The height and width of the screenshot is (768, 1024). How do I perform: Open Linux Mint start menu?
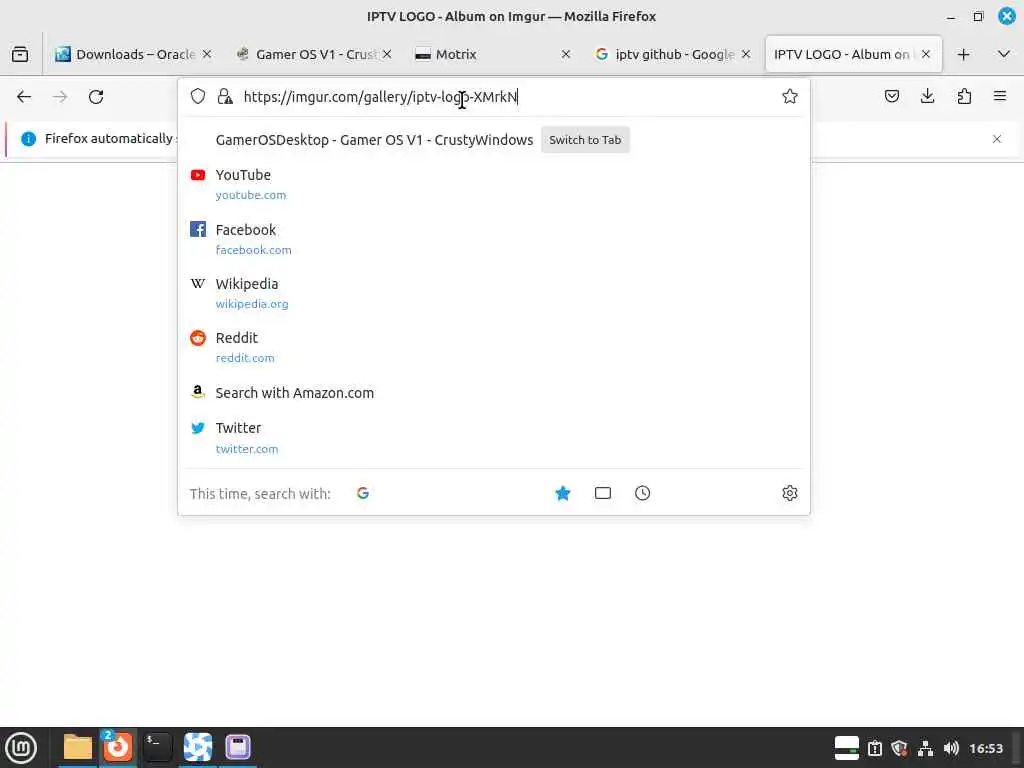21,748
